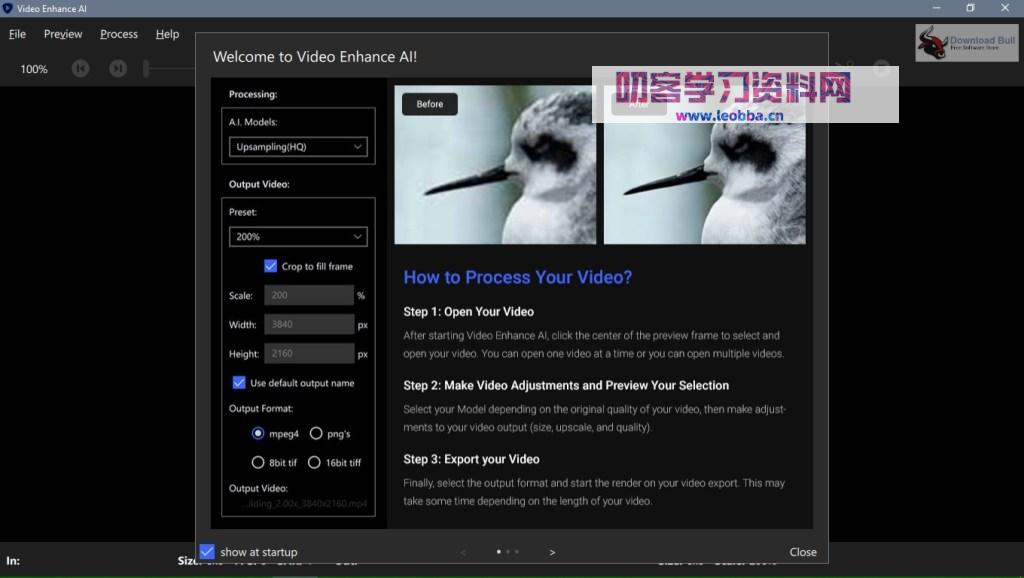Click the first page indicator dot
1024x578 pixels.
coord(499,552)
